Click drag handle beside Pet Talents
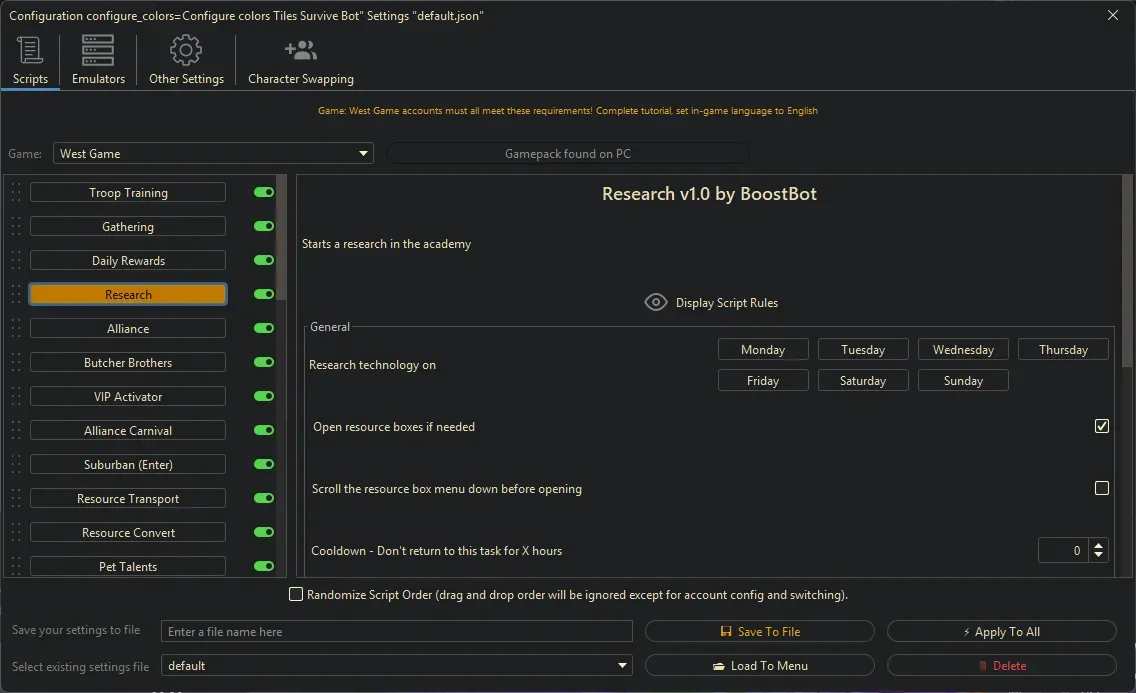 coord(16,567)
